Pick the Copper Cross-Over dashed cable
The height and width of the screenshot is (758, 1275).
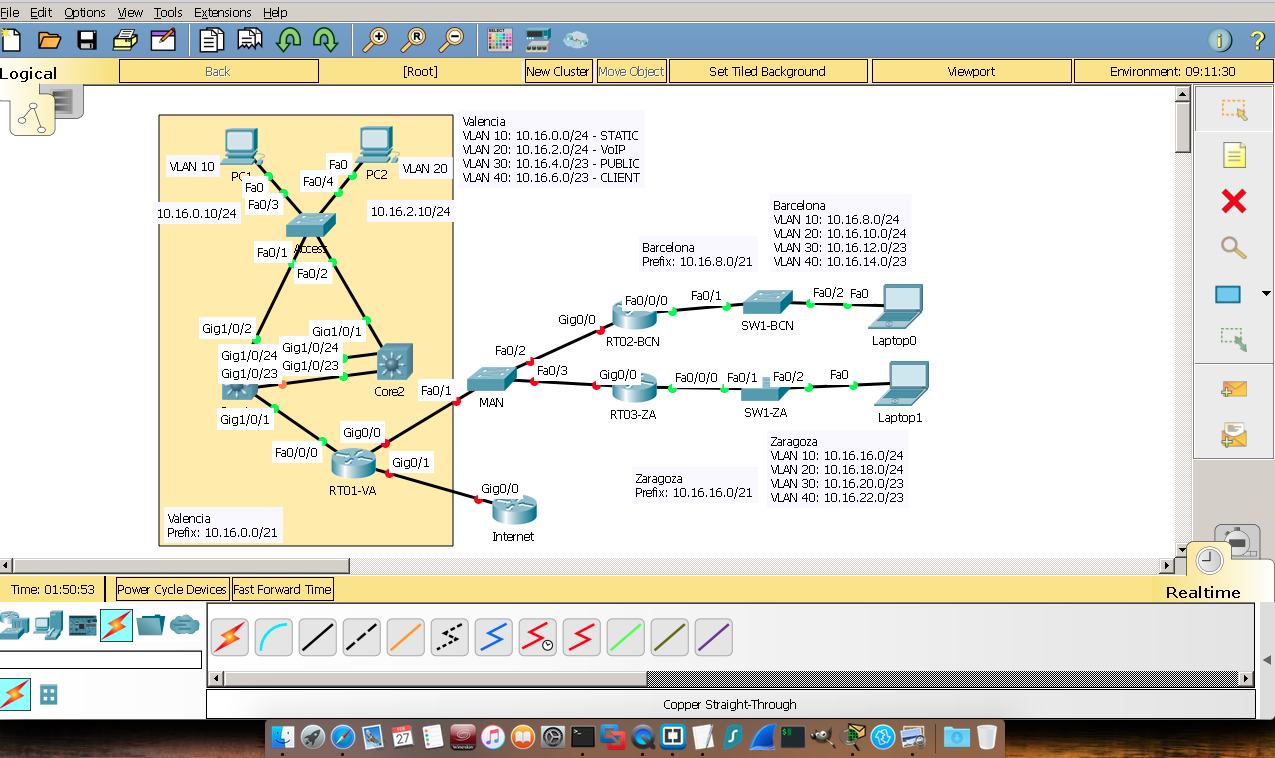pyautogui.click(x=361, y=637)
